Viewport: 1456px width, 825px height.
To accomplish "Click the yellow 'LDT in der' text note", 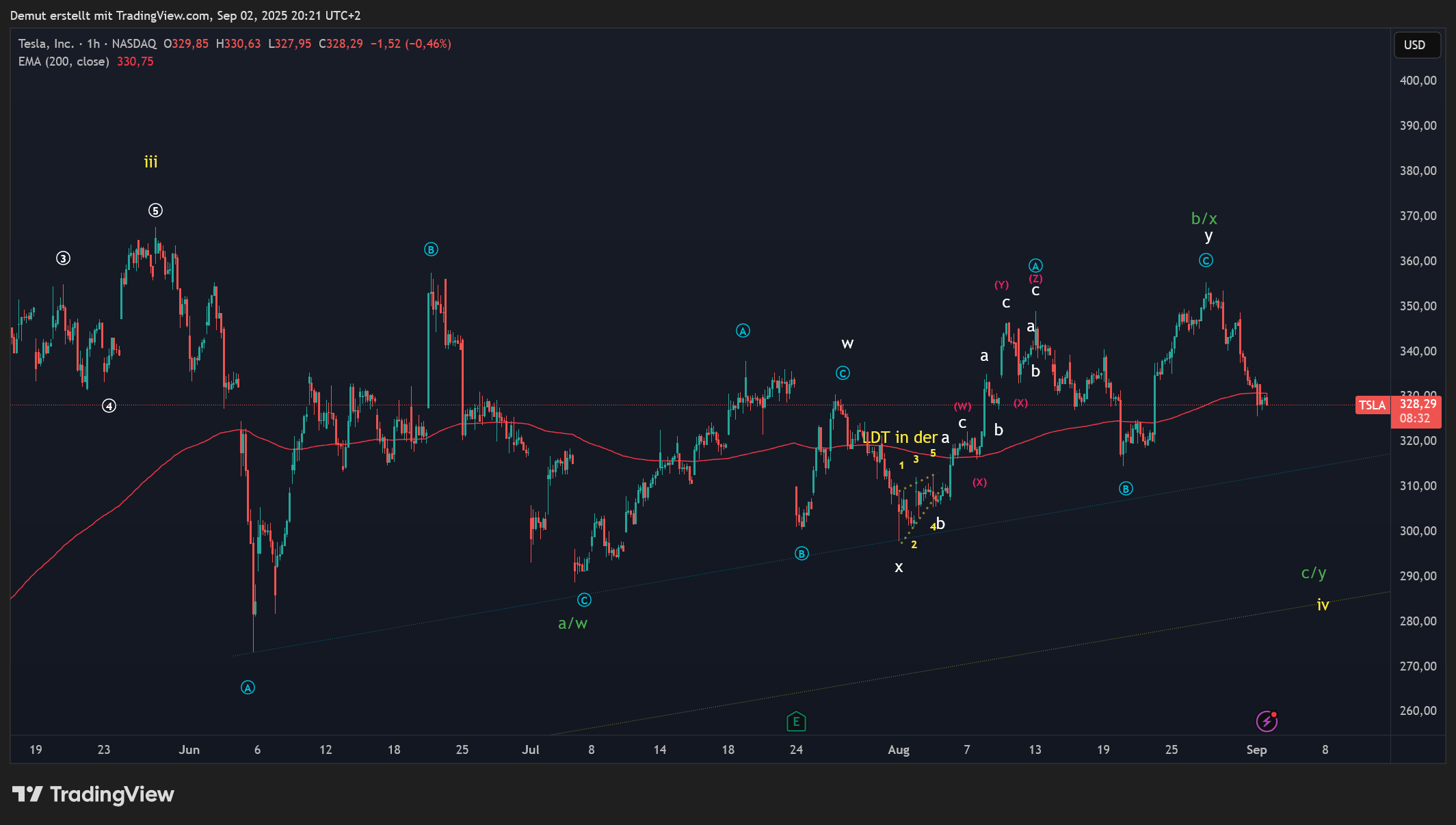I will coord(899,437).
